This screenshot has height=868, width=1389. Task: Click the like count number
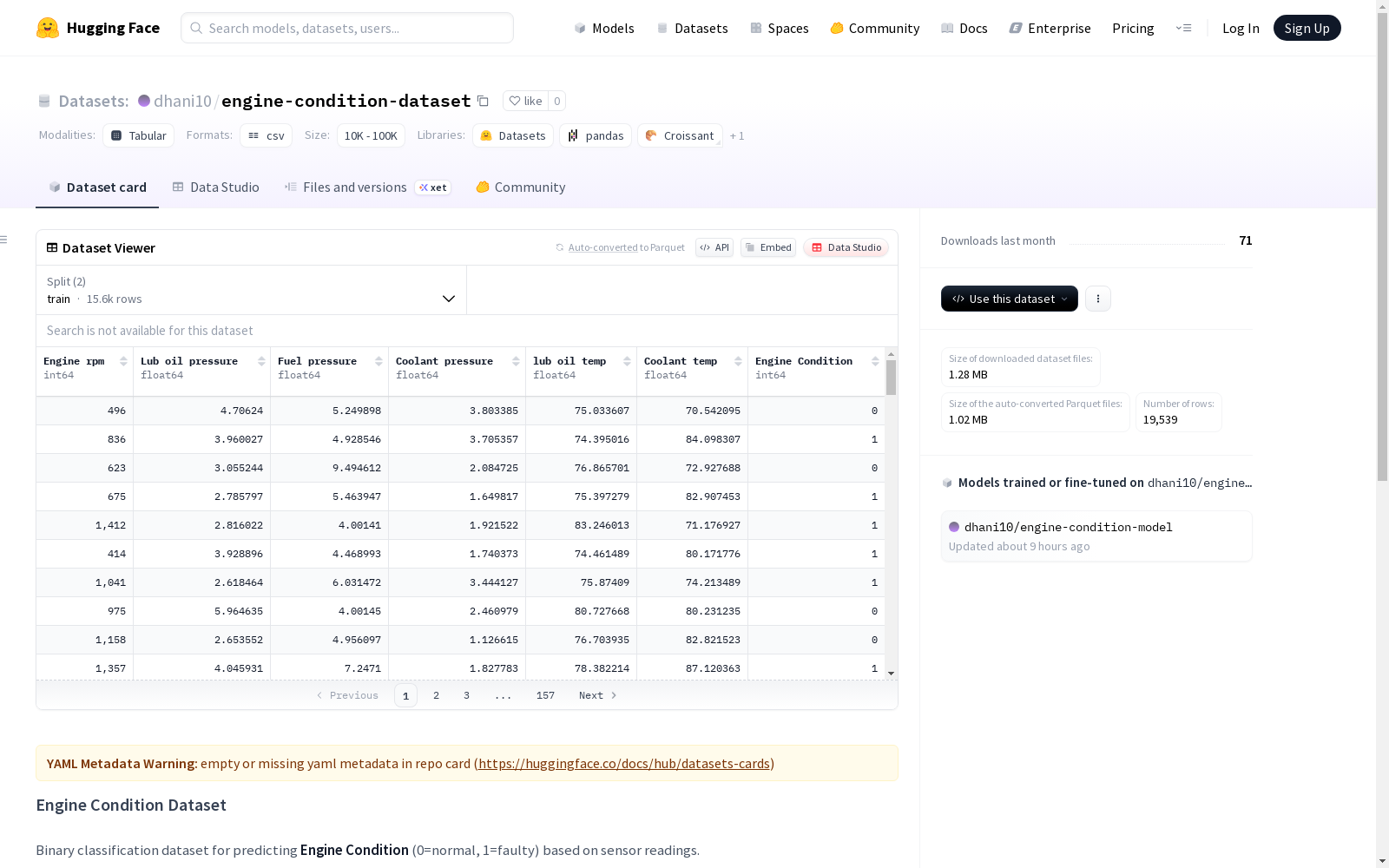557,101
